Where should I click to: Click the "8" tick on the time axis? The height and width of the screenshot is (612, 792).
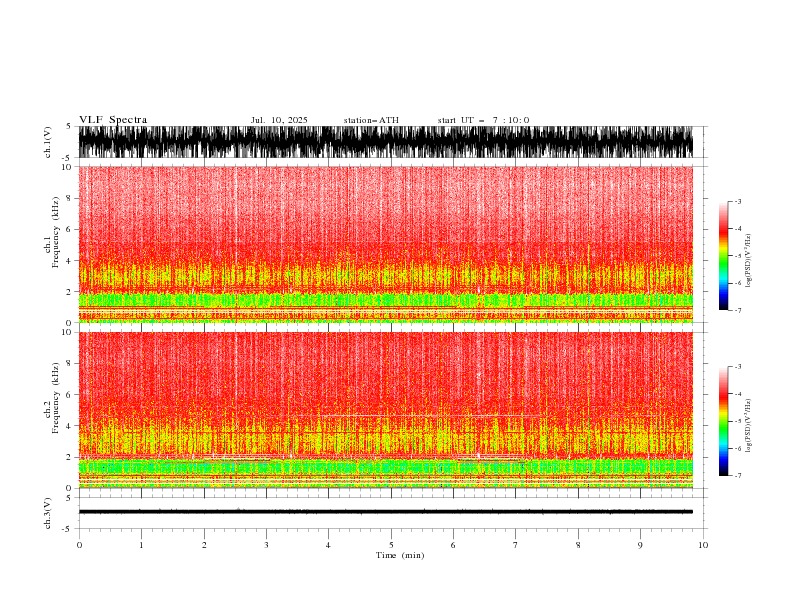(x=578, y=545)
